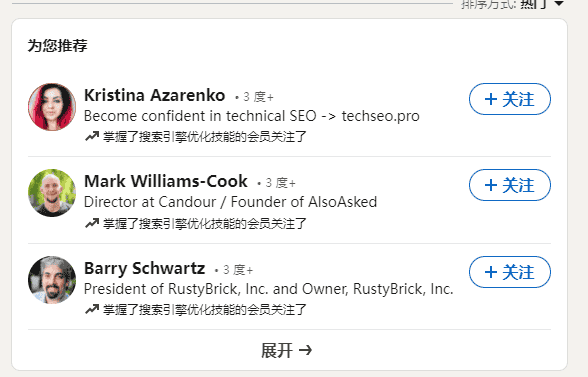
Task: Select President of RustyBrick headline text
Action: pos(268,289)
